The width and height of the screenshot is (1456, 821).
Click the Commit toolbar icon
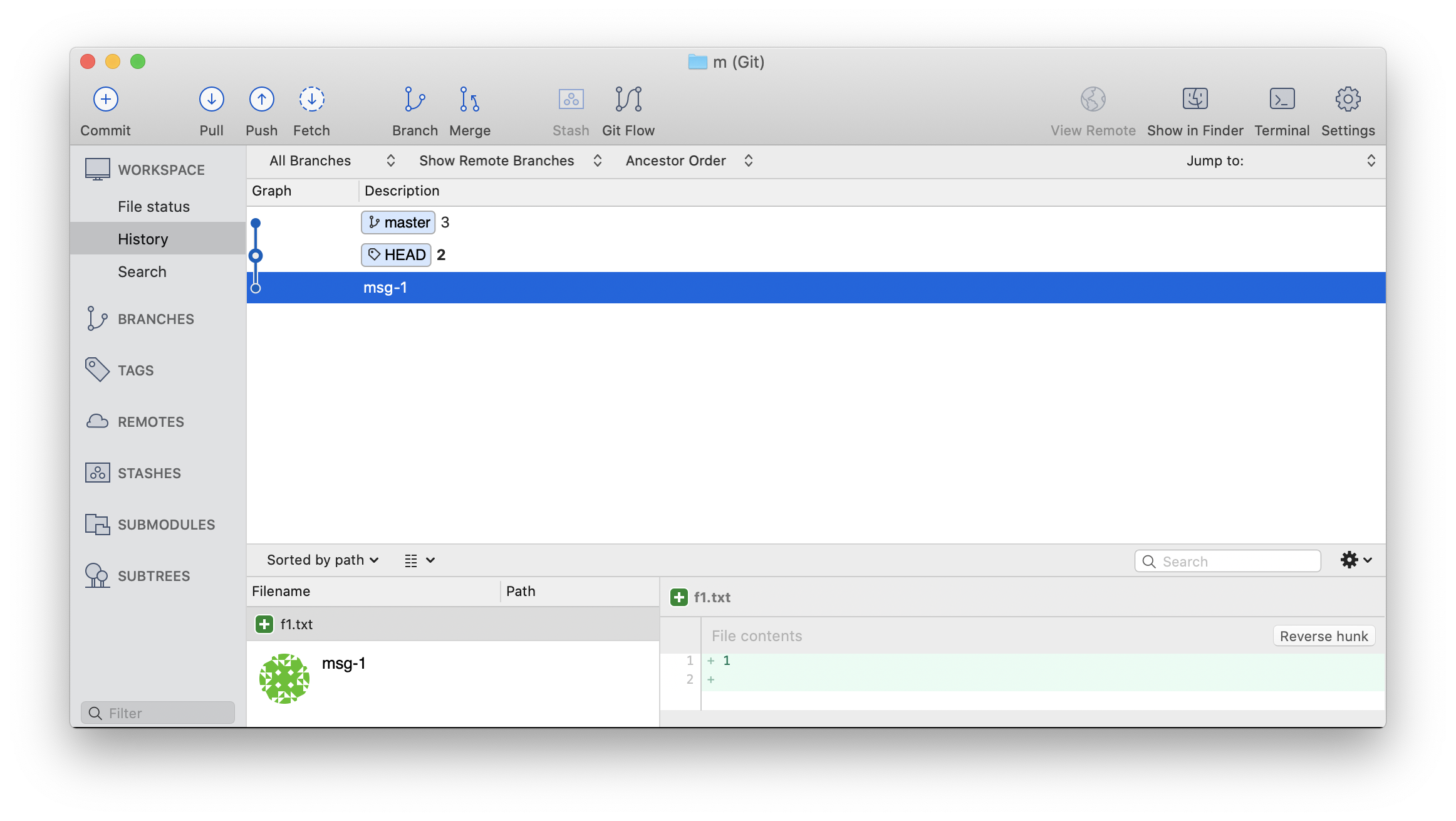click(105, 100)
